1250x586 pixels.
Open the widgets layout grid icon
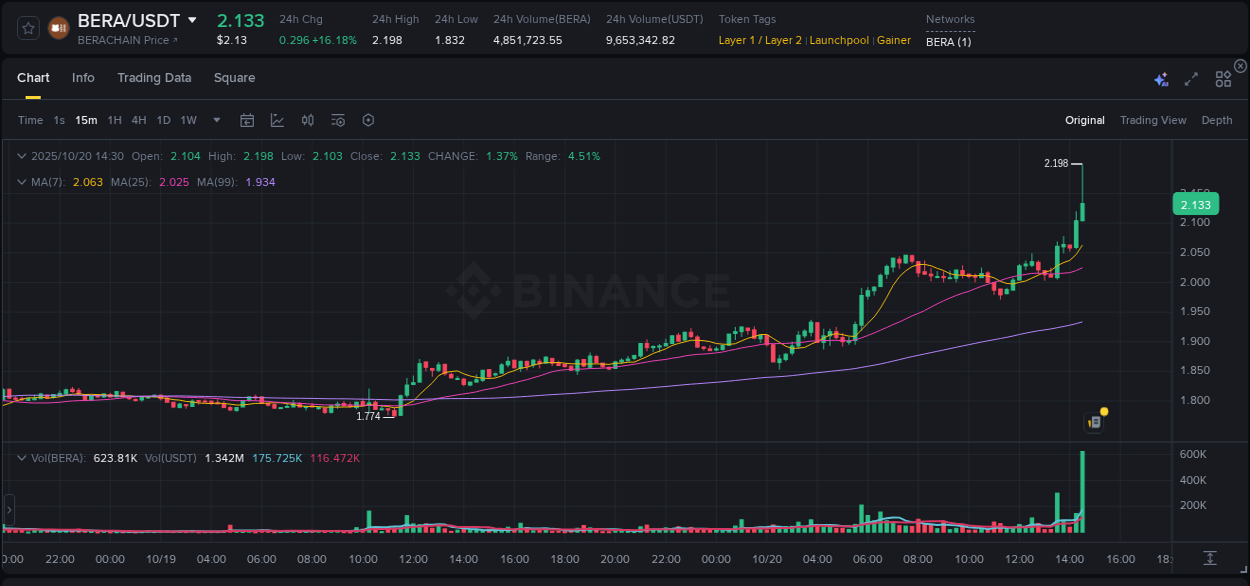pos(1223,78)
